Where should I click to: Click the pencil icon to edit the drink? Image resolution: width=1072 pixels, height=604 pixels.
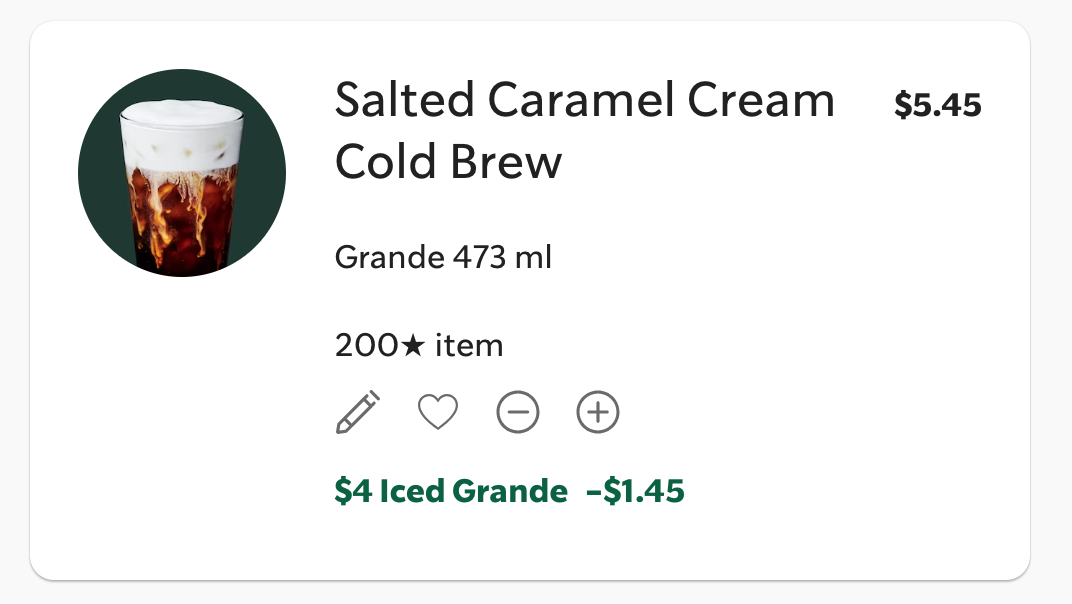click(357, 412)
